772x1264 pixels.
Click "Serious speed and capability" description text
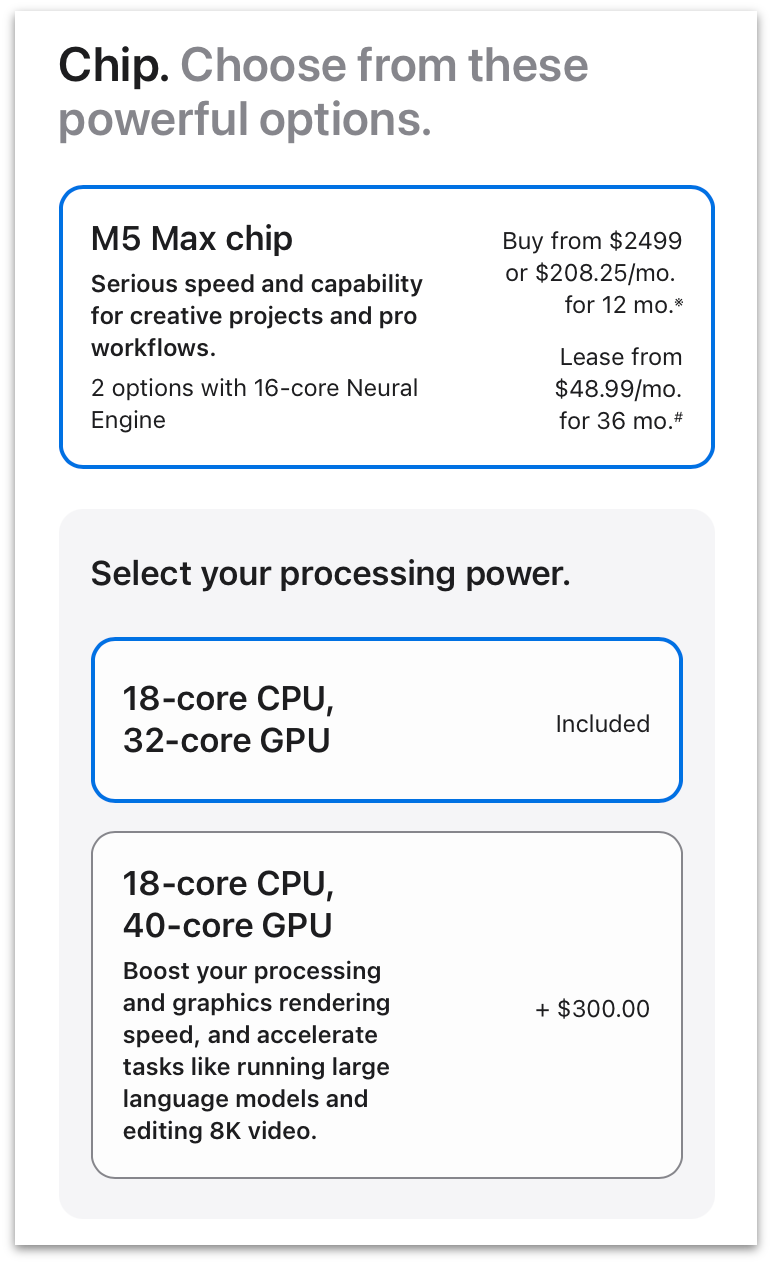pyautogui.click(x=257, y=284)
